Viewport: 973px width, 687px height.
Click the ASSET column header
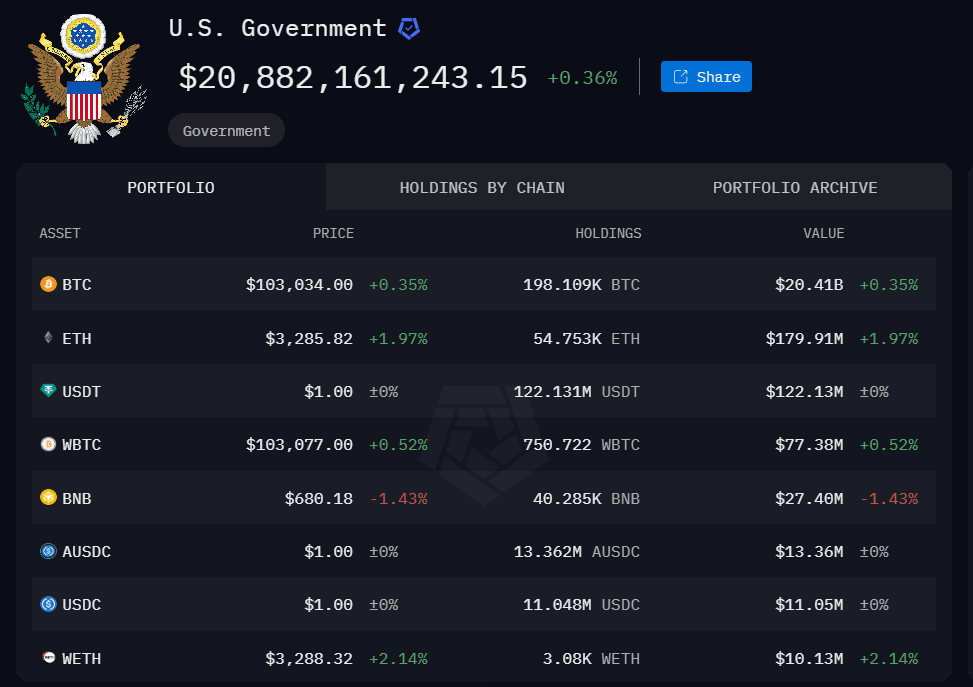[x=60, y=233]
